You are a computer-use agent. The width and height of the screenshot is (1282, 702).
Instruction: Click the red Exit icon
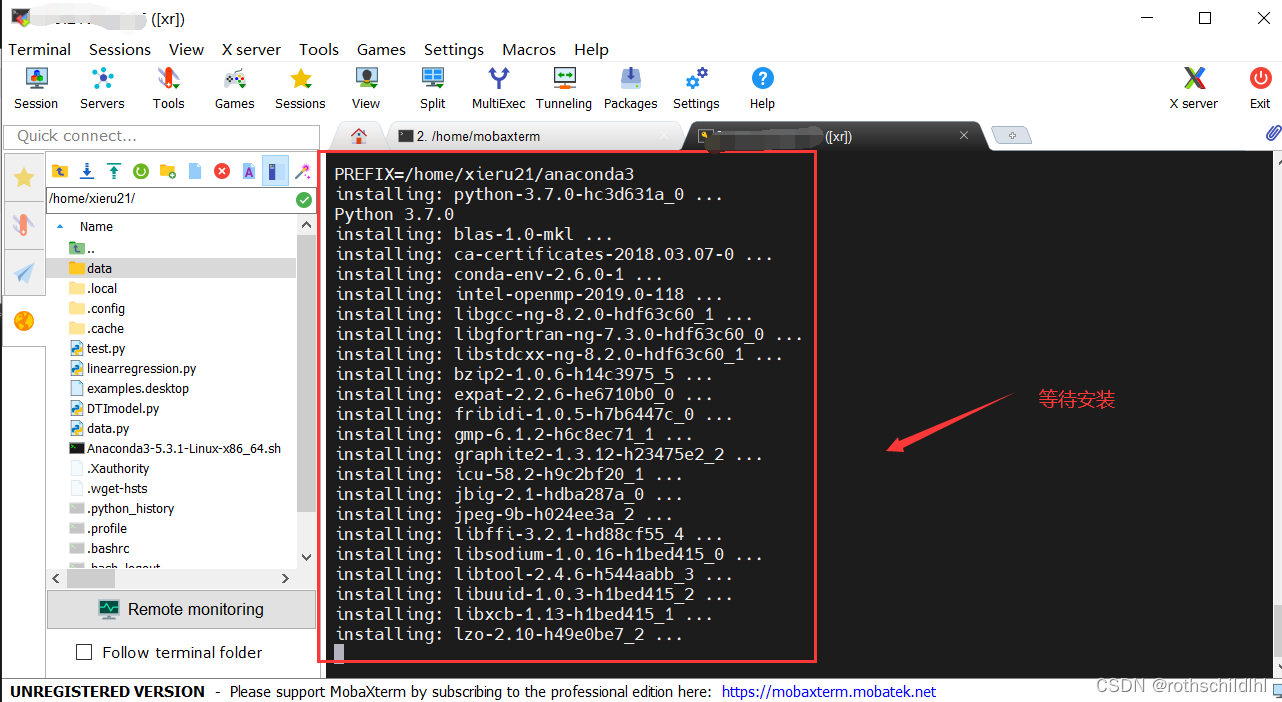pos(1260,88)
